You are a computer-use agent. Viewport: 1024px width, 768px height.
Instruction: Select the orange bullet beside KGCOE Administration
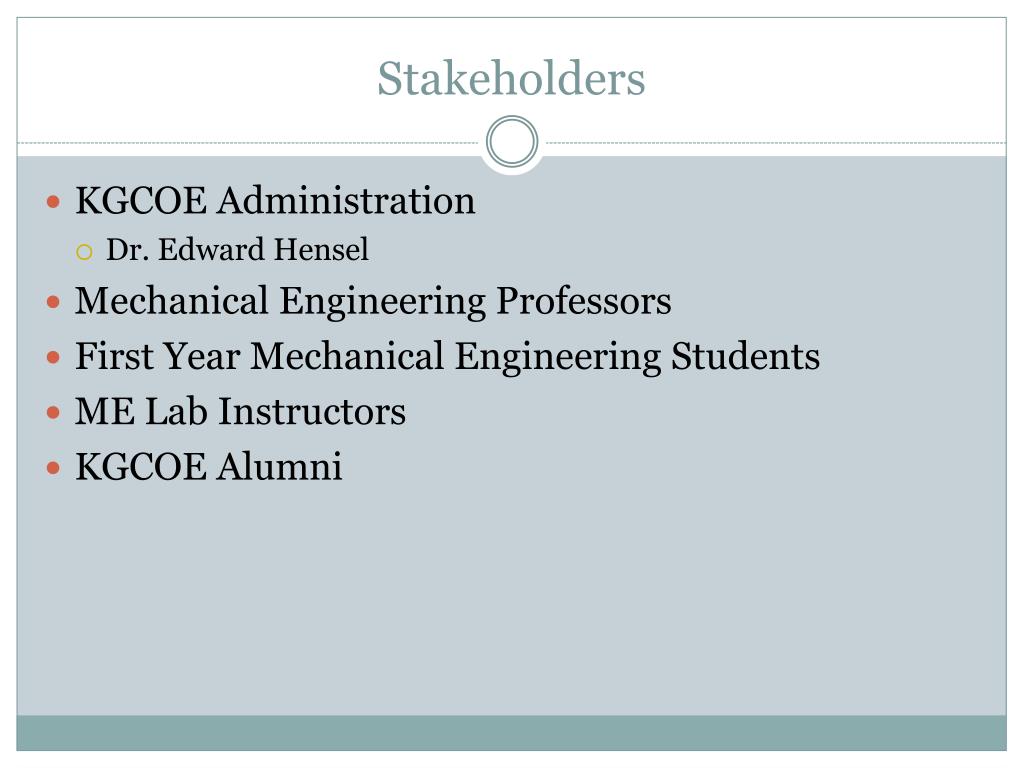tap(54, 202)
